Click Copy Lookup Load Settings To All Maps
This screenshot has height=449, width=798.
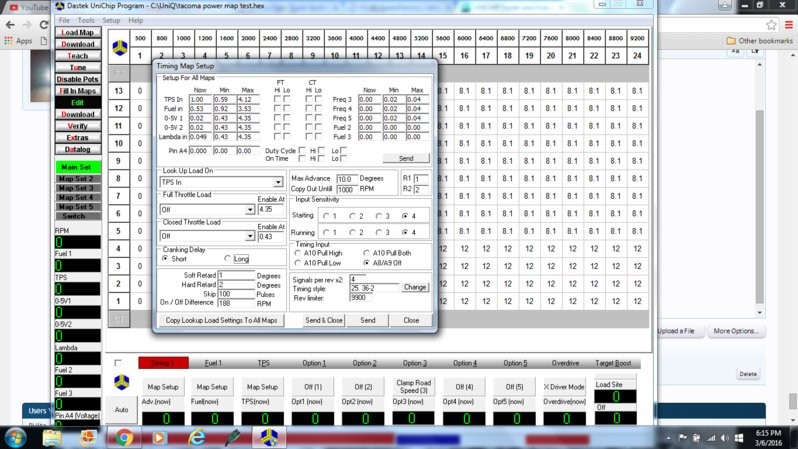point(221,320)
